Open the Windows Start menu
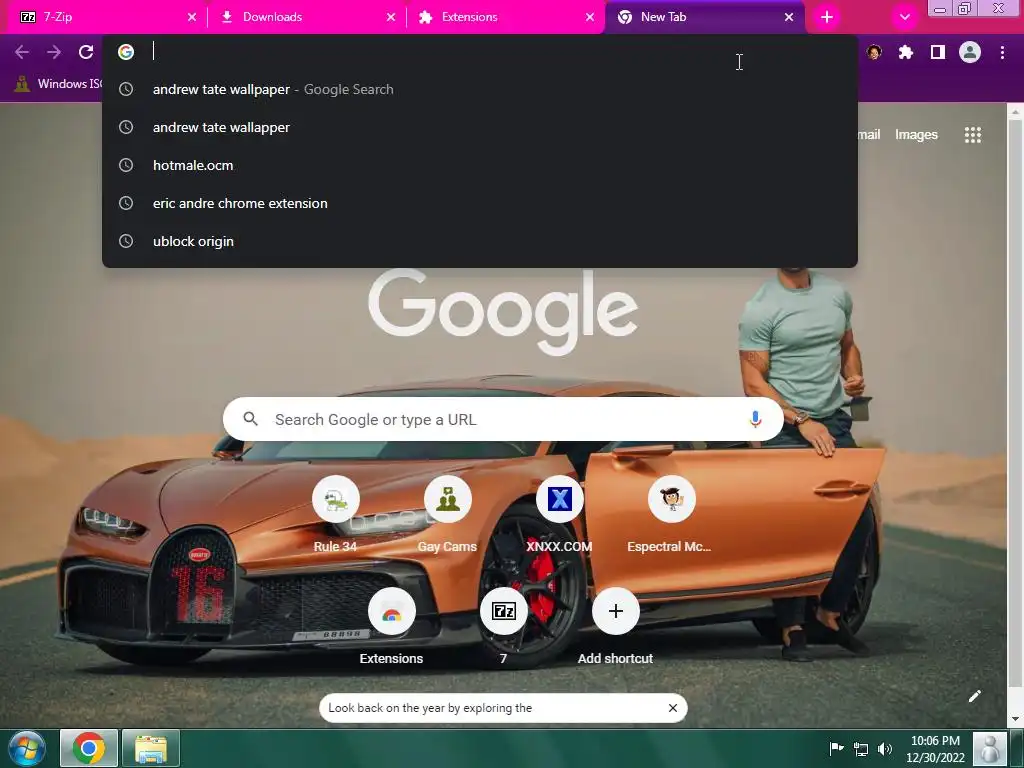This screenshot has height=768, width=1024. pos(26,749)
